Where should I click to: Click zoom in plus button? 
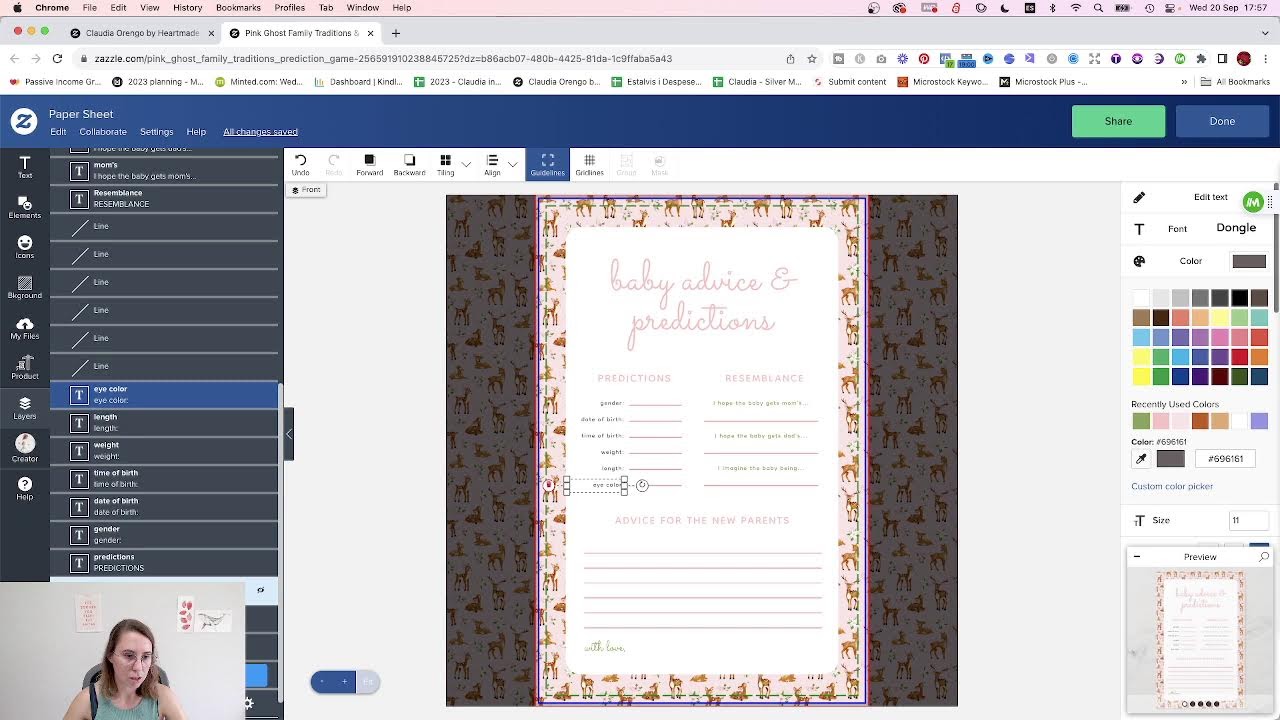click(x=345, y=682)
